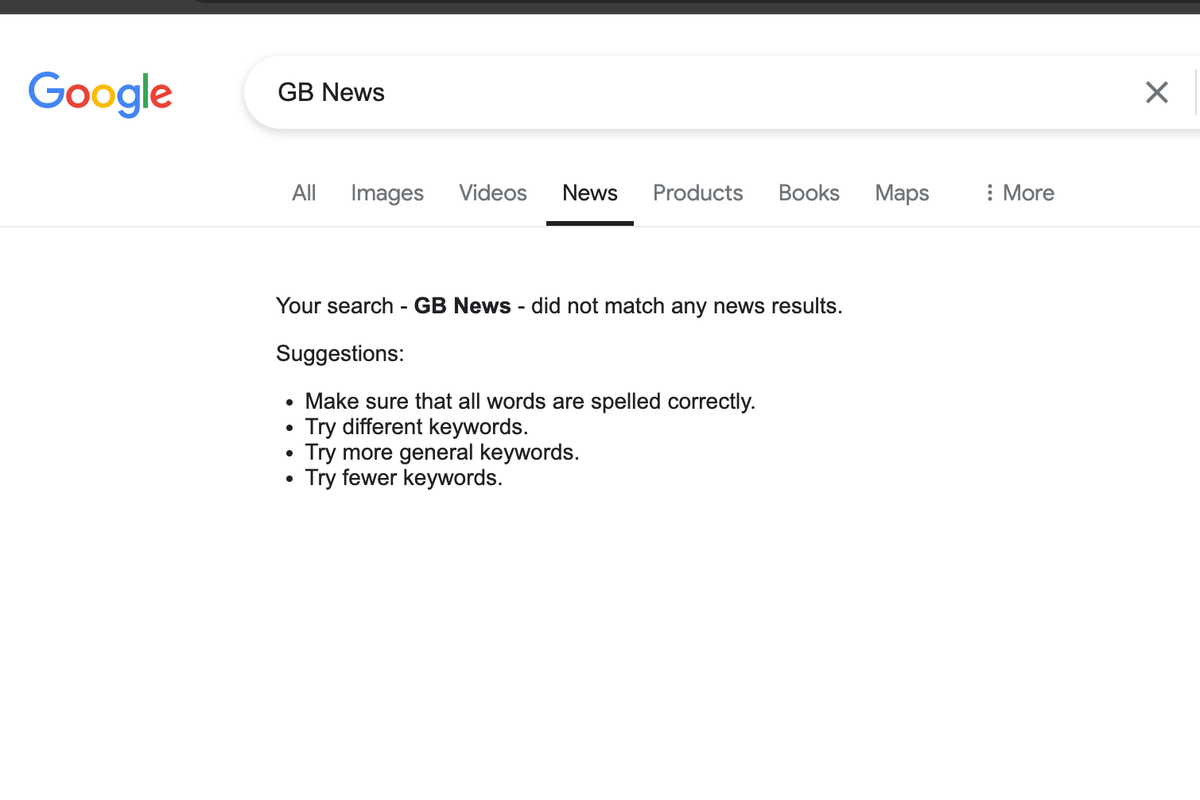The image size is (1200, 800).
Task: Click the Try different keywords suggestion
Action: coord(416,427)
